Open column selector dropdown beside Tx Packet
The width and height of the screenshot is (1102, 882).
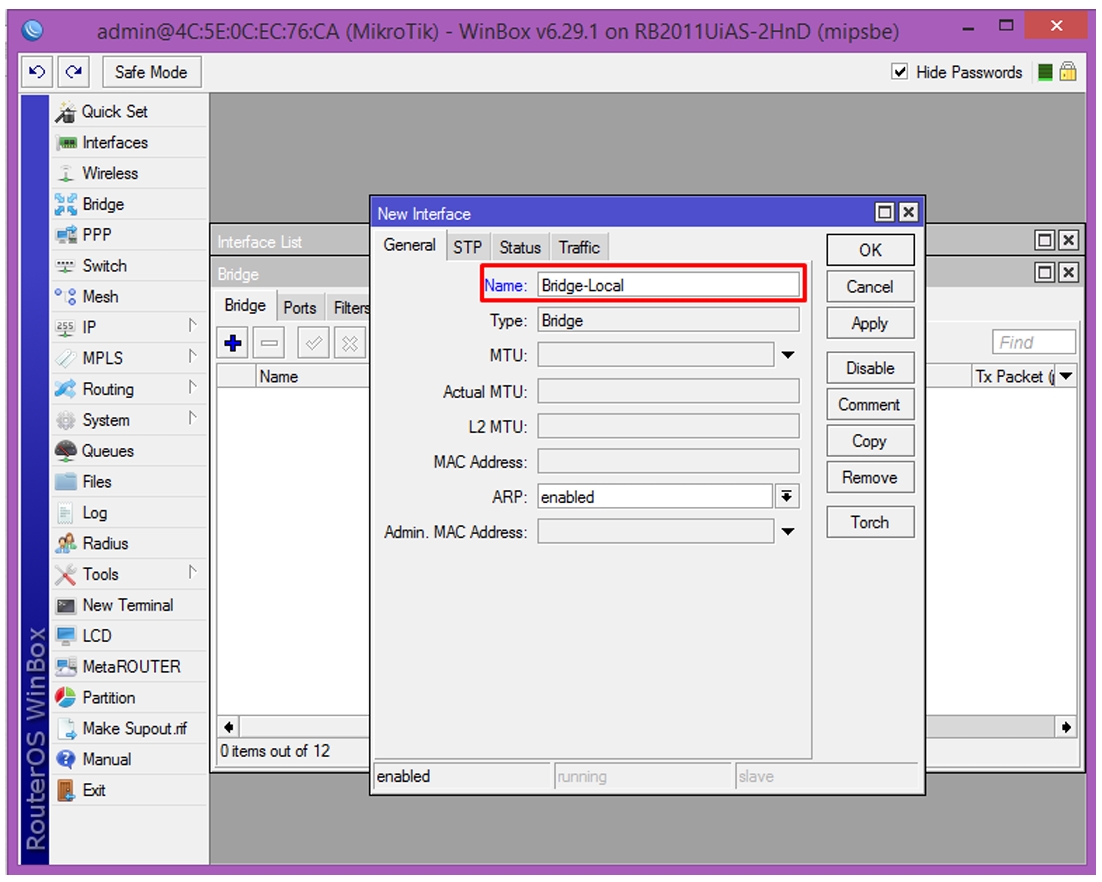point(1066,376)
